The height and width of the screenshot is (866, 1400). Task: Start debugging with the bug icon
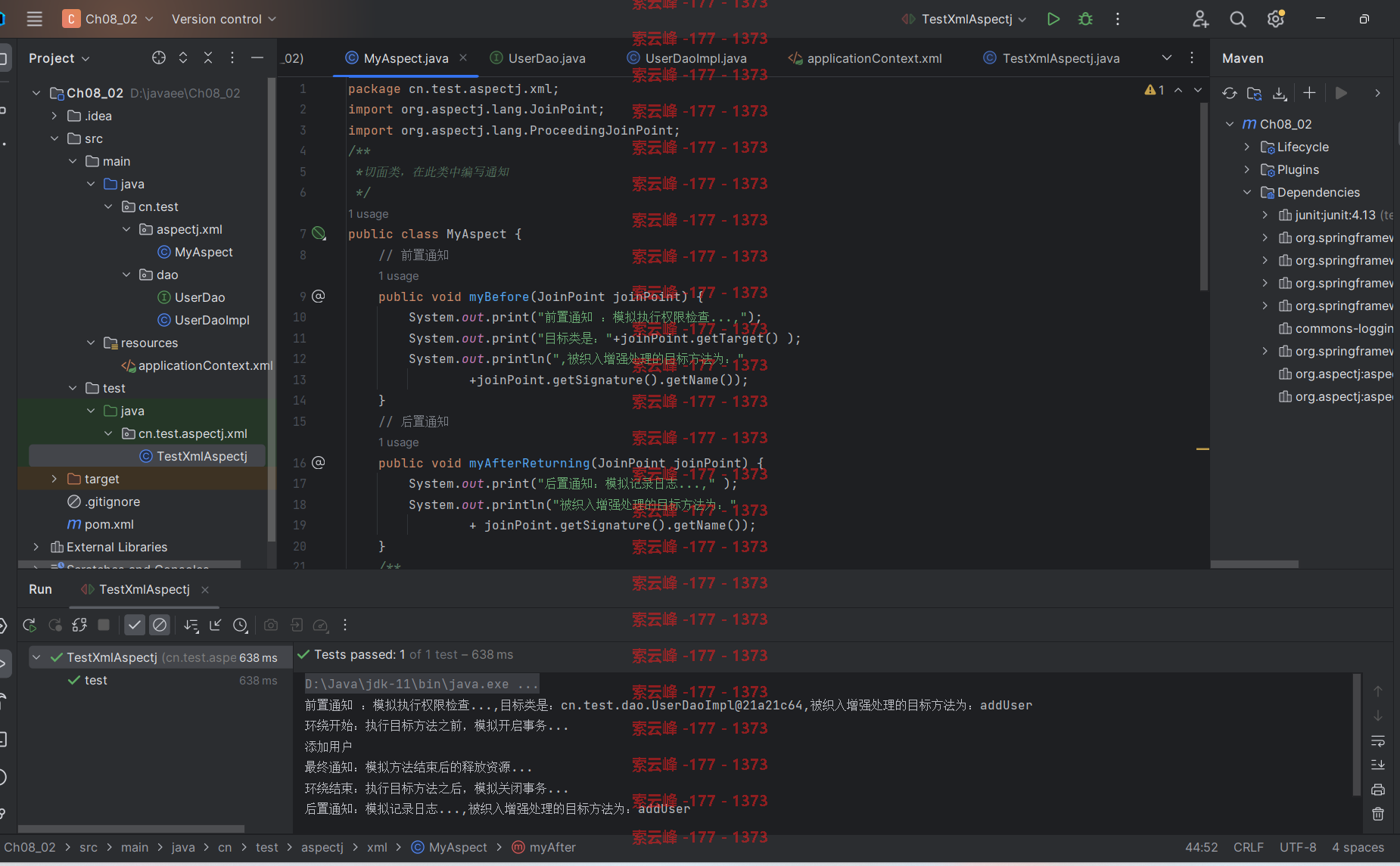tap(1085, 19)
